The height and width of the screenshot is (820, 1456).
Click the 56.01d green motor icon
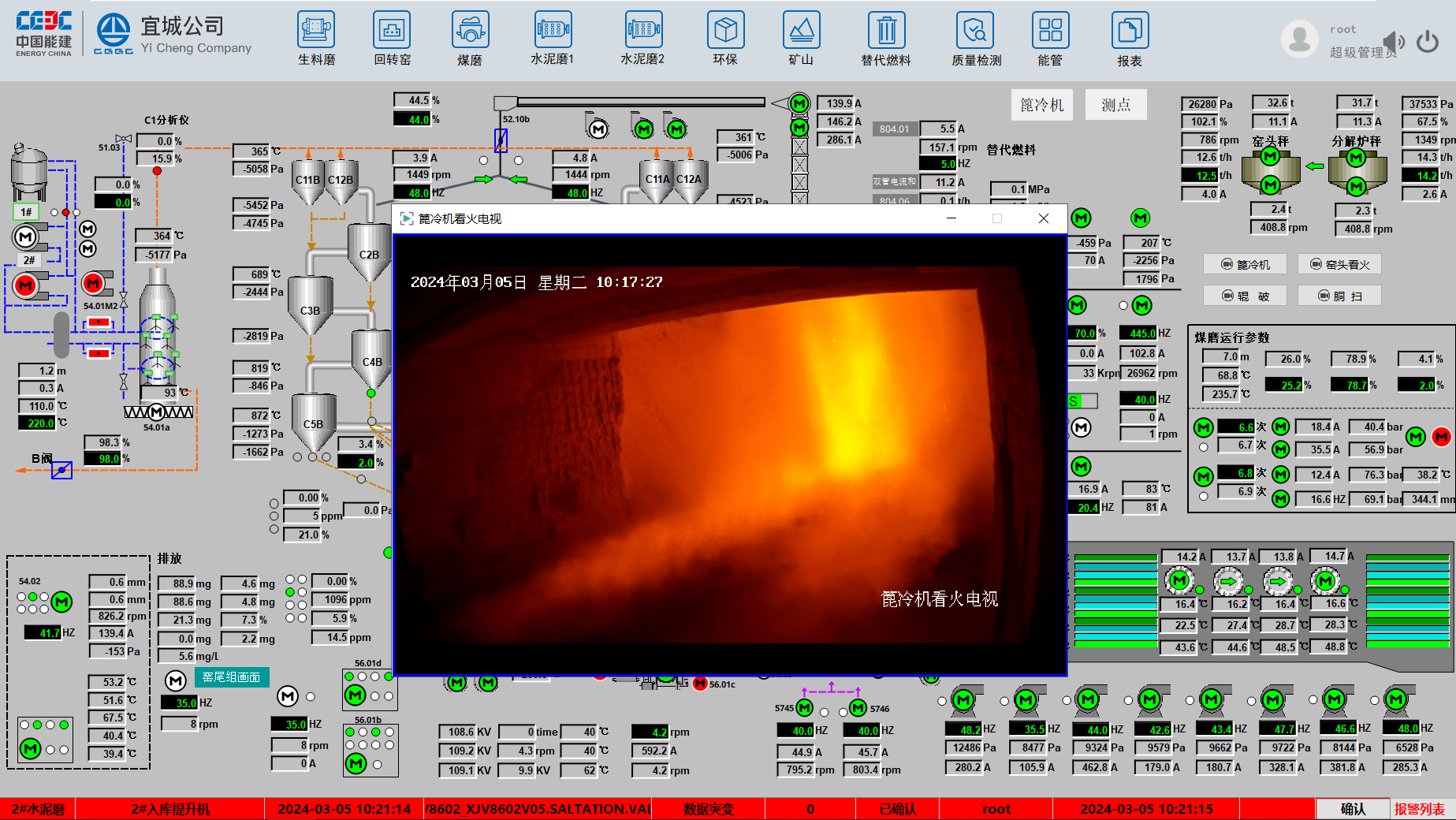click(x=356, y=695)
